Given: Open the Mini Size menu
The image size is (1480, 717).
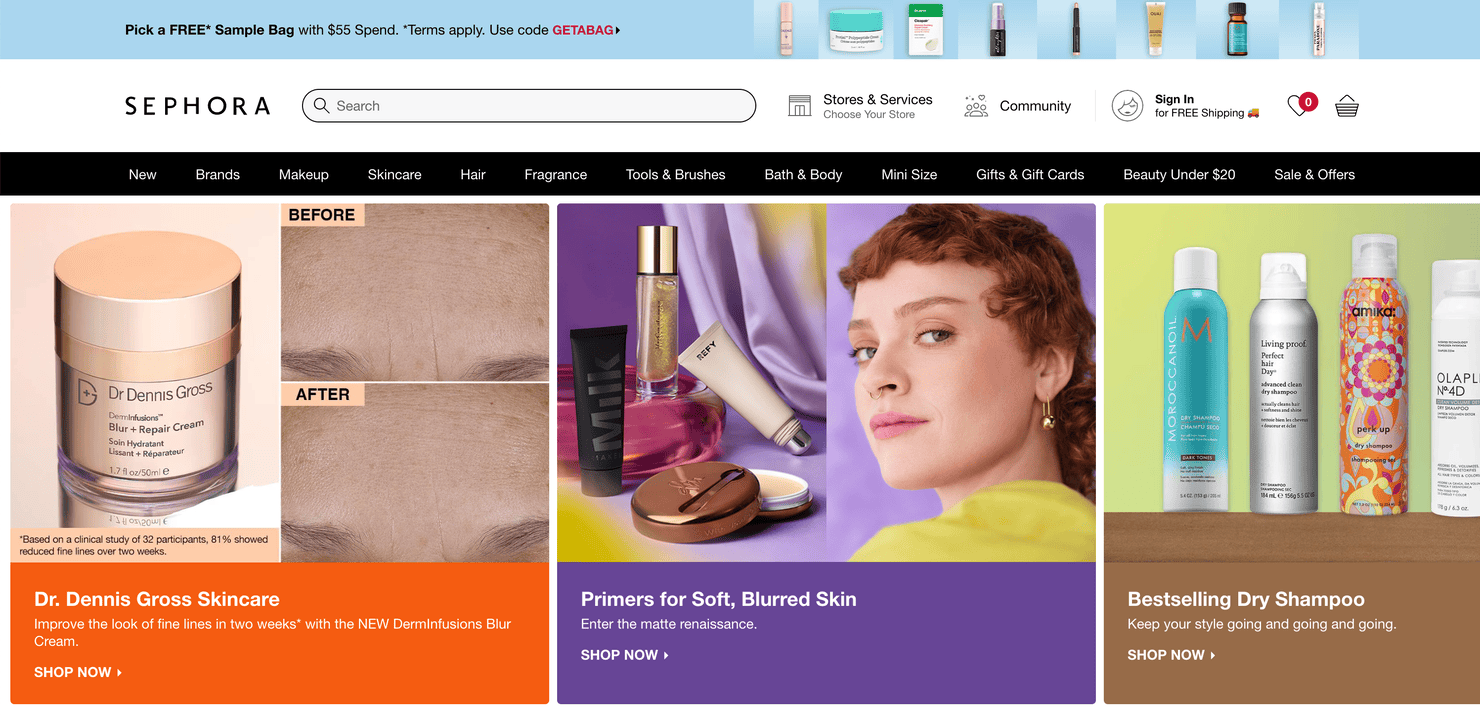Looking at the screenshot, I should (x=909, y=174).
